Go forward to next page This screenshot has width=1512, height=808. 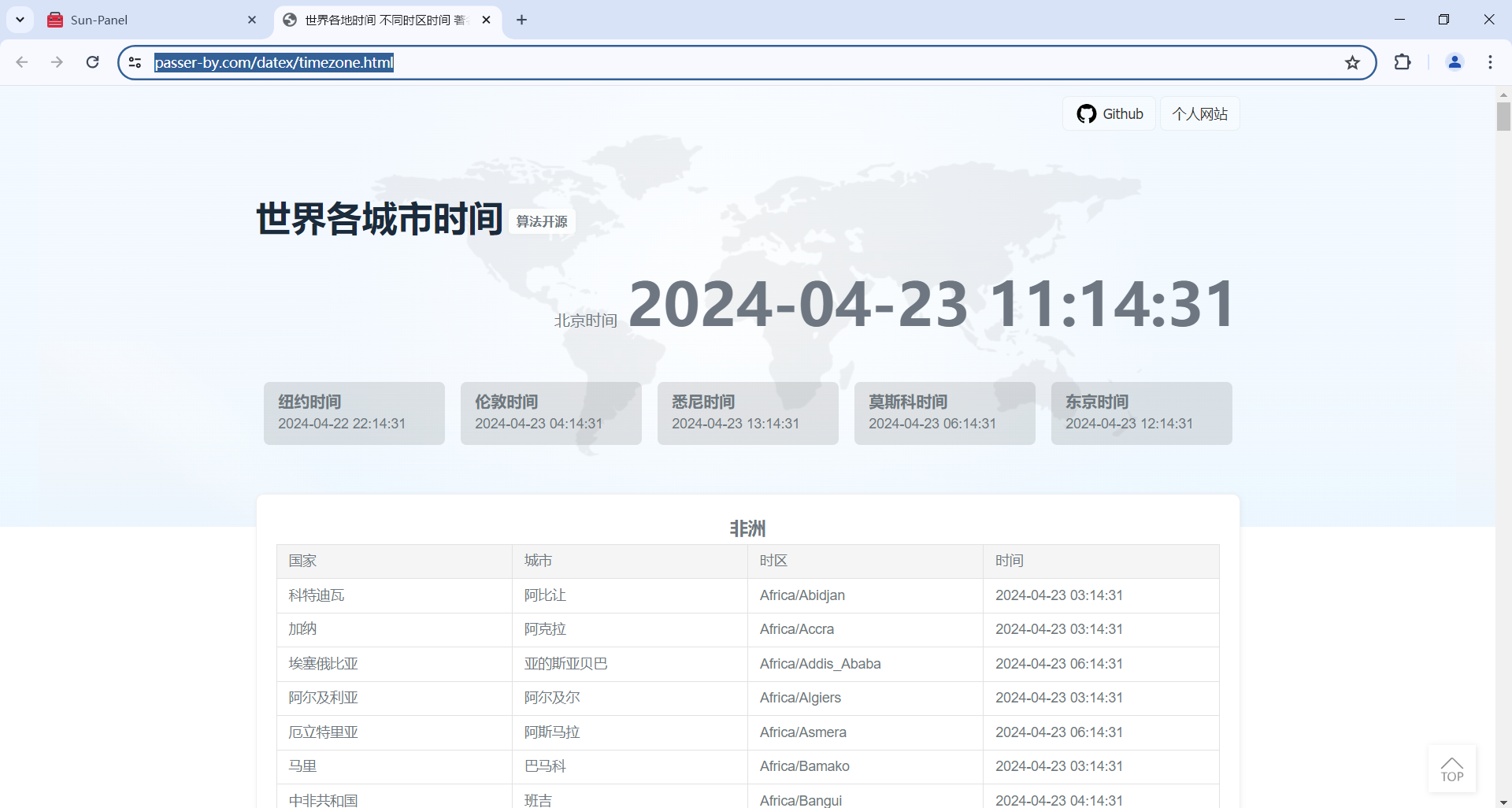57,62
